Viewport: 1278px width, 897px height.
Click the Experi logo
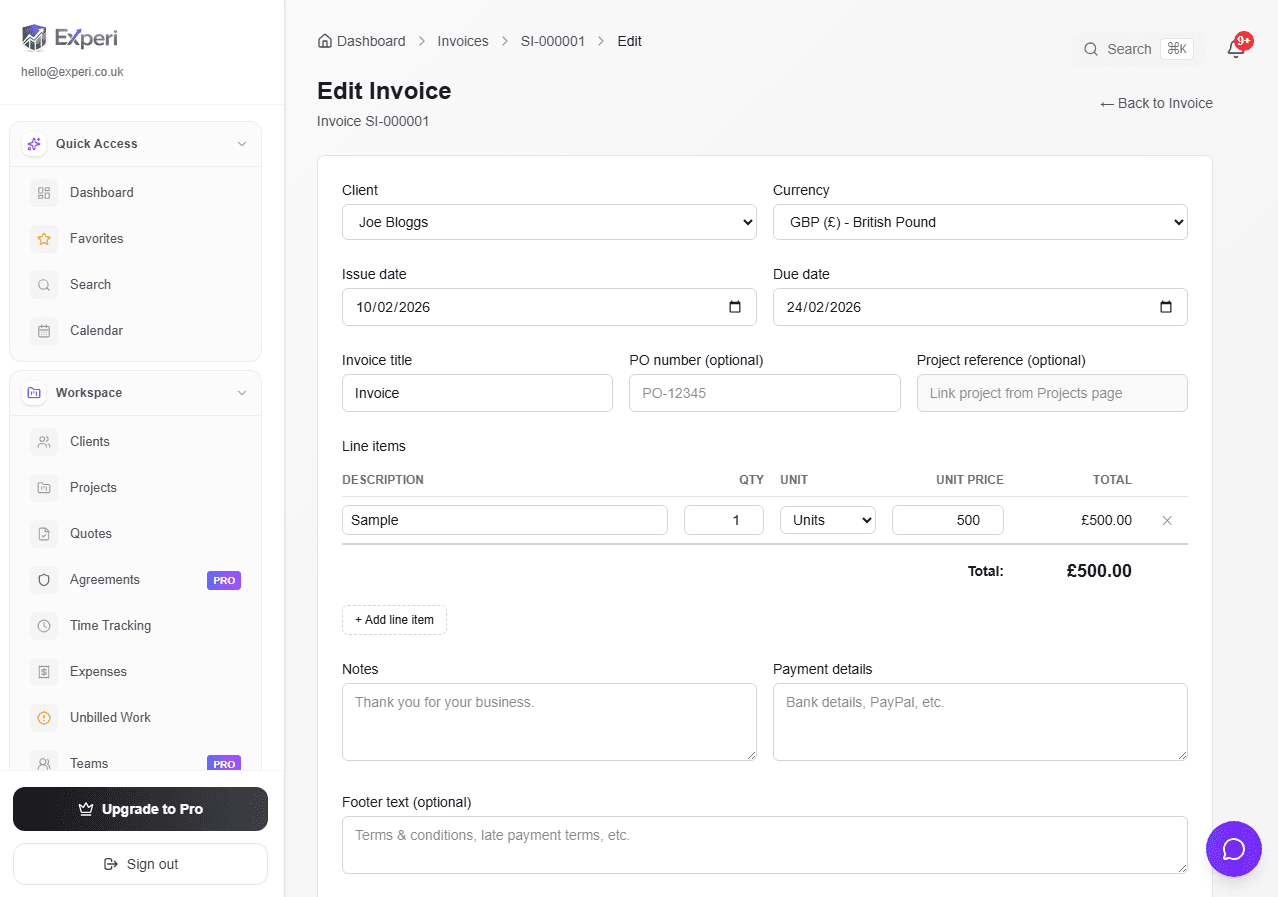(68, 37)
